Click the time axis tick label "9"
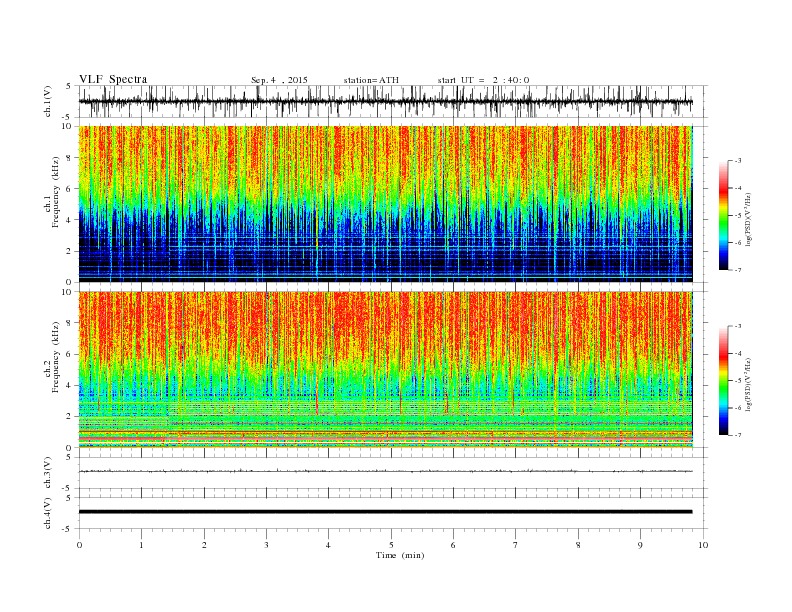Screen dimensions: 792x612 640,545
